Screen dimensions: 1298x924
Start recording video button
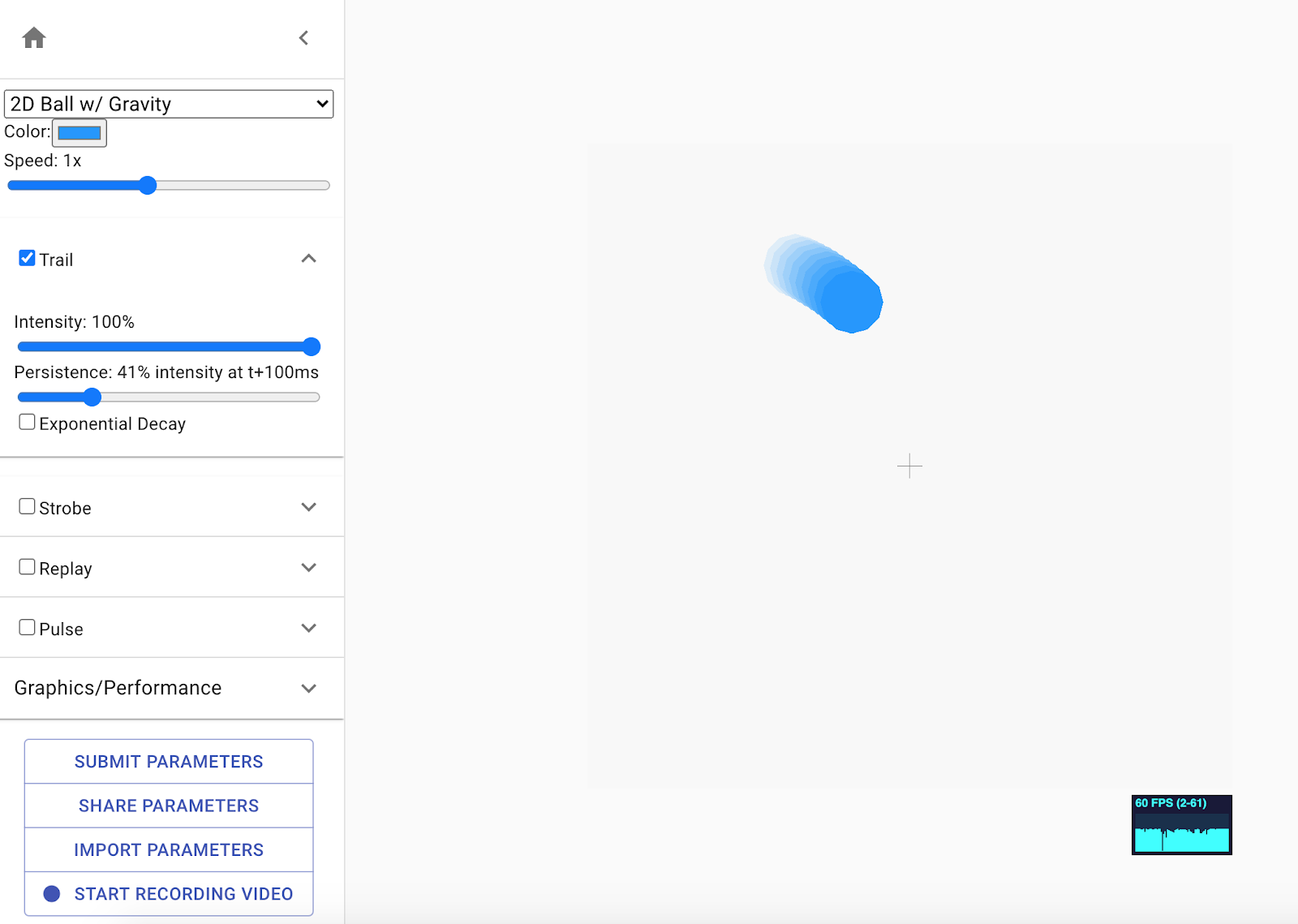click(169, 894)
